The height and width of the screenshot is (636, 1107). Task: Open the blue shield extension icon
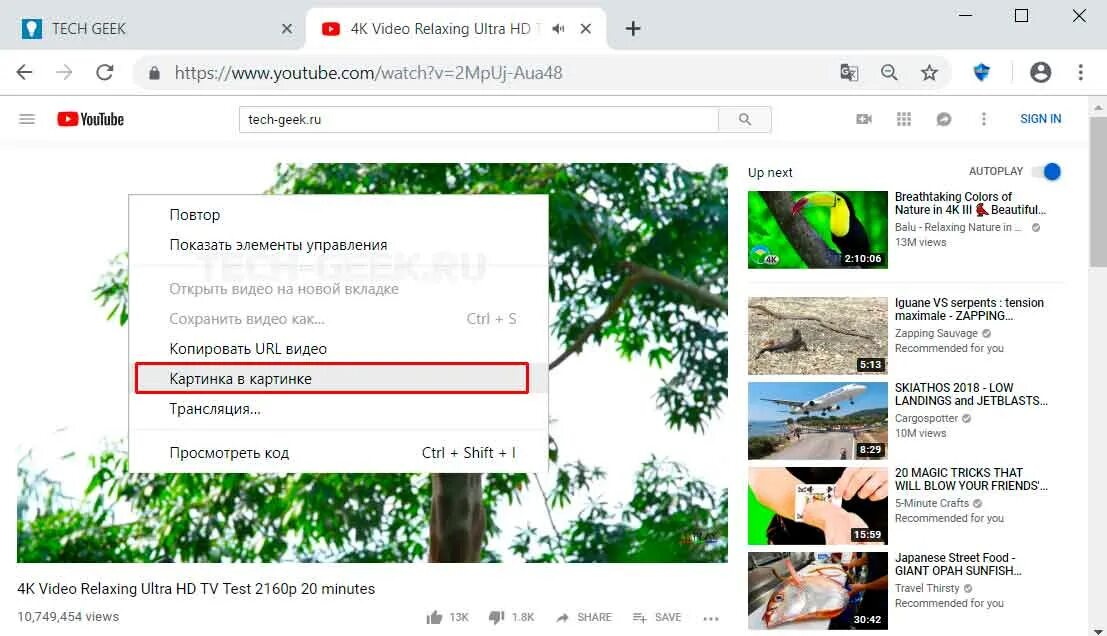coord(981,72)
